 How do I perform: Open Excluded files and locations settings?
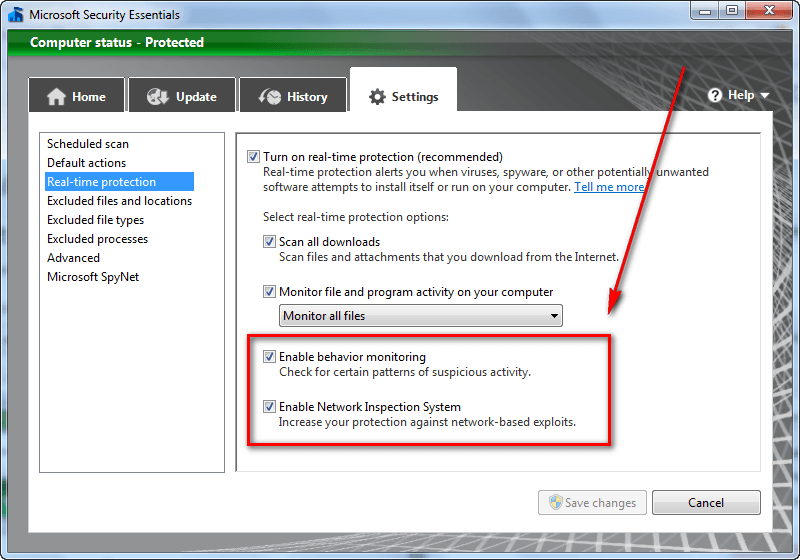[119, 201]
